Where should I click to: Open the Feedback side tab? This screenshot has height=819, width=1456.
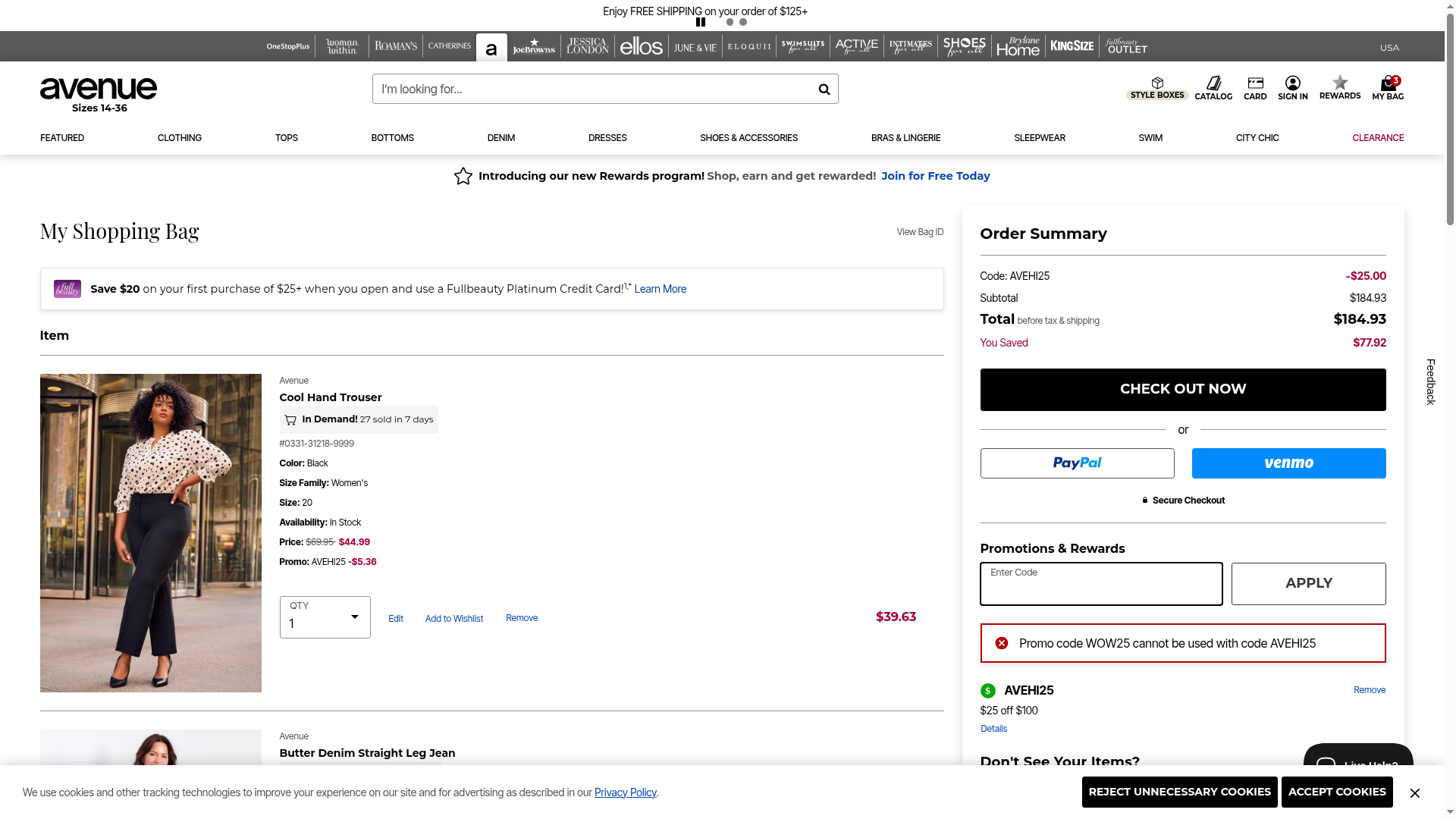coord(1431,381)
